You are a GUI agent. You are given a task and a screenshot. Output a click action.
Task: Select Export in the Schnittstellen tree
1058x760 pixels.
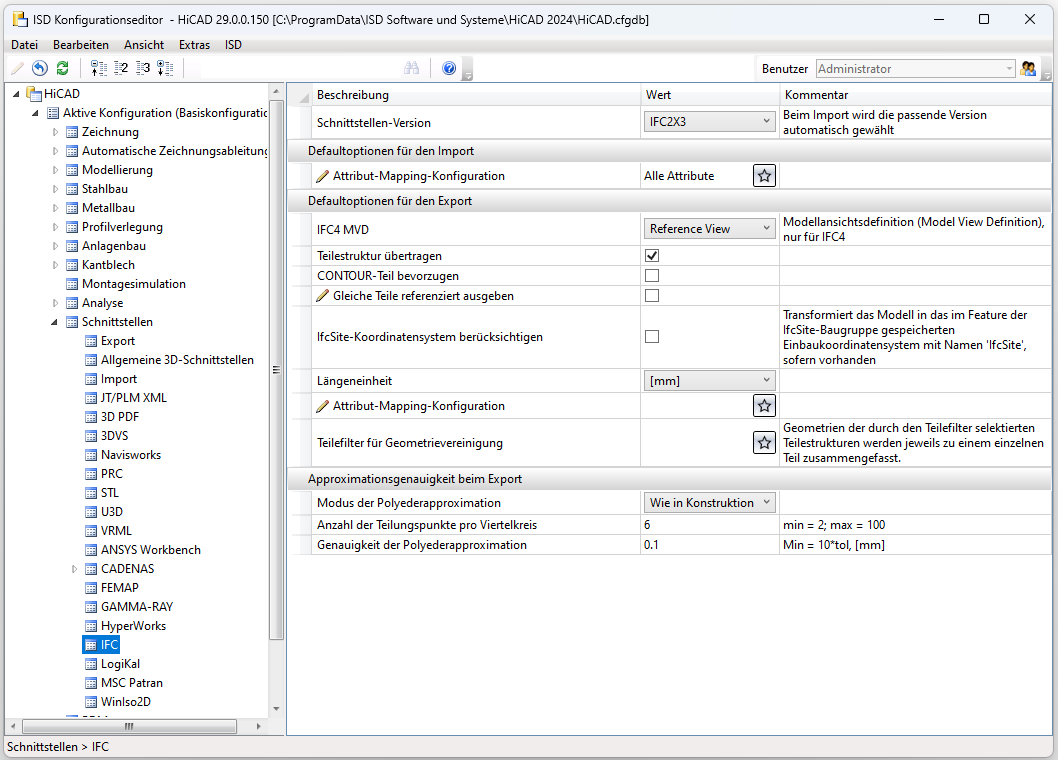click(117, 341)
